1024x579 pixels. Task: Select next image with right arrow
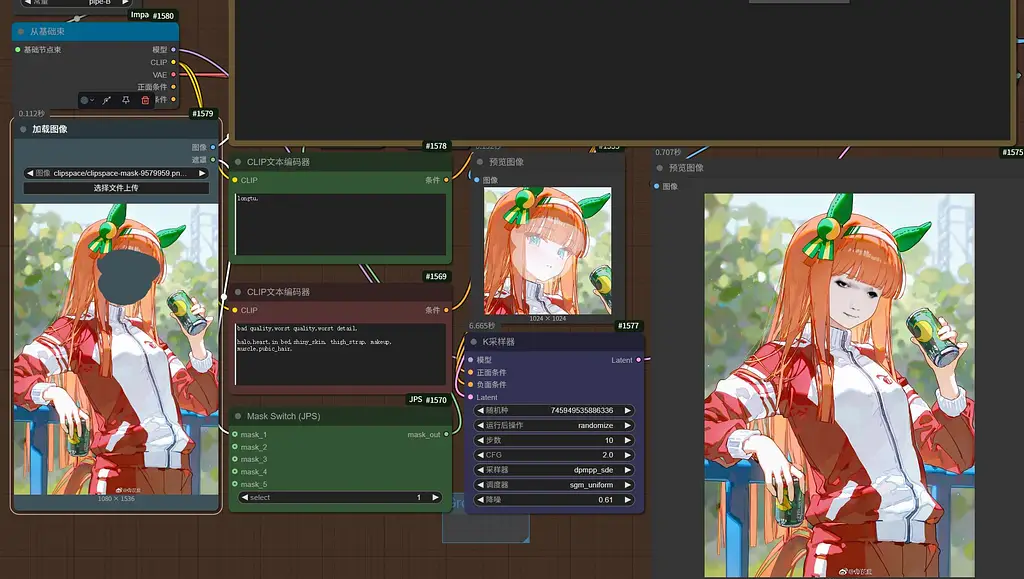(202, 173)
